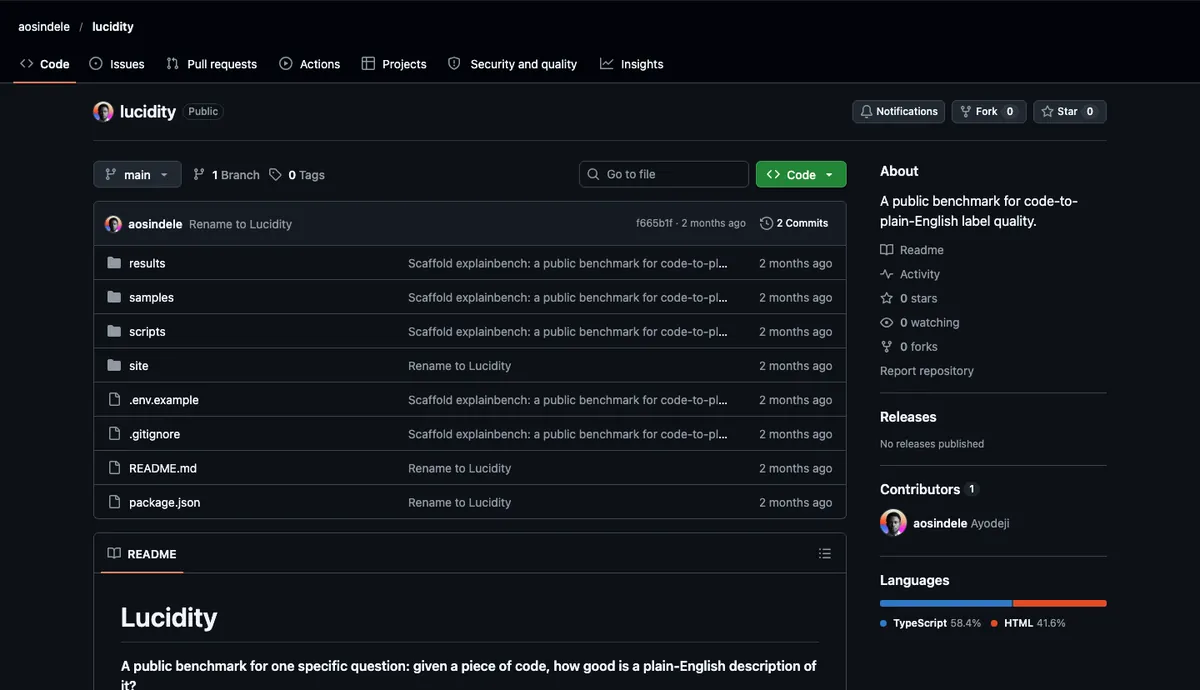
Task: Open the Projects tab
Action: pos(394,64)
